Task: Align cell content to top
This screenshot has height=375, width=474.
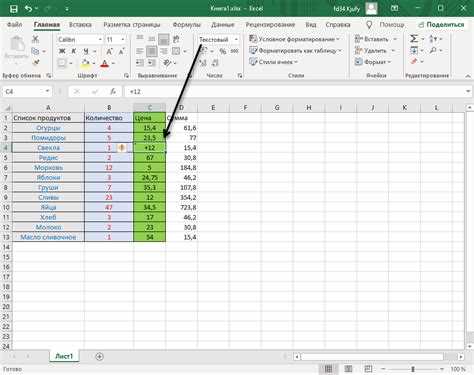Action: [x=140, y=39]
